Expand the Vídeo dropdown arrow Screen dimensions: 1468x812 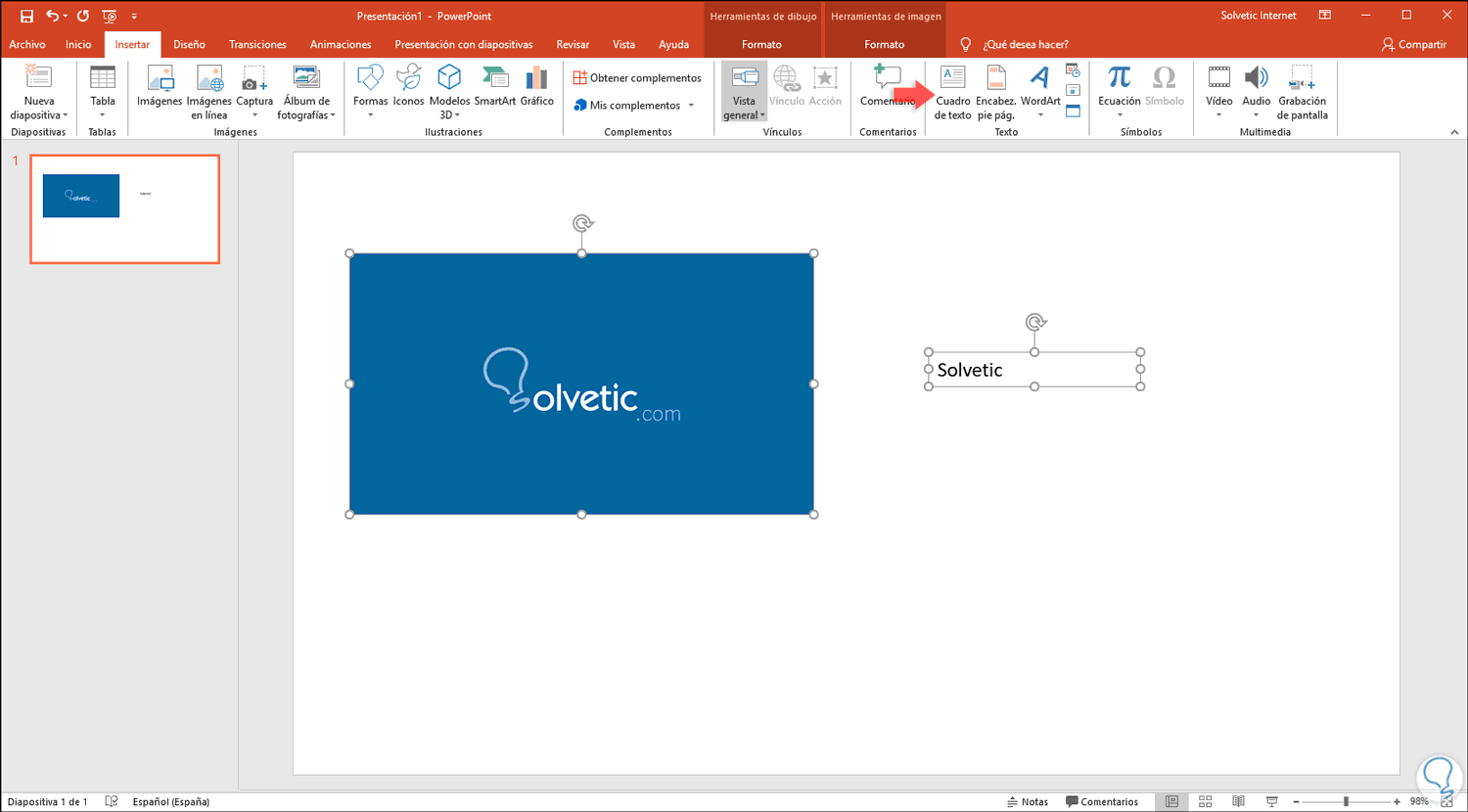(1218, 115)
